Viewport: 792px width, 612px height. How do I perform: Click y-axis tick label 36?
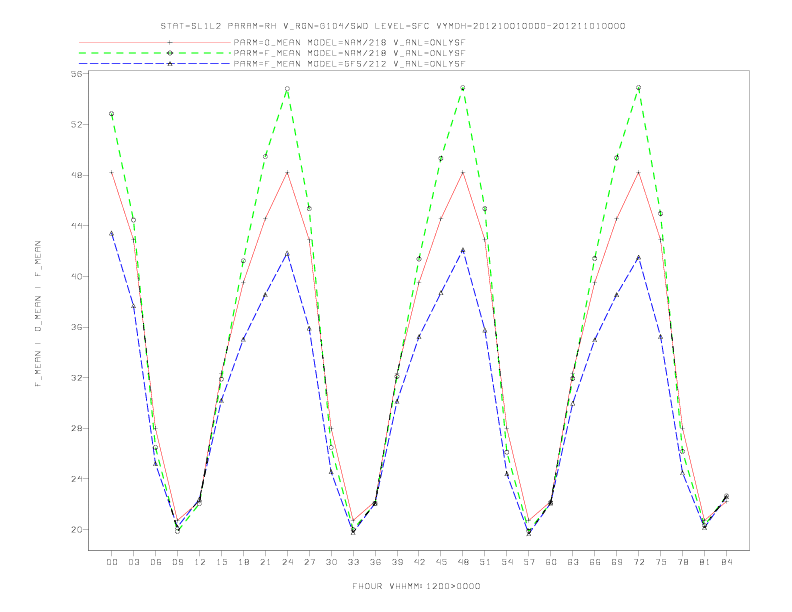point(77,327)
